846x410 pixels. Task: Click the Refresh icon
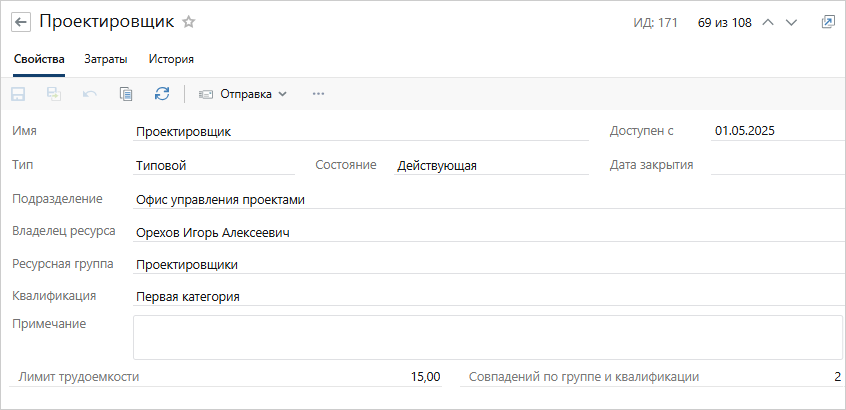point(162,94)
